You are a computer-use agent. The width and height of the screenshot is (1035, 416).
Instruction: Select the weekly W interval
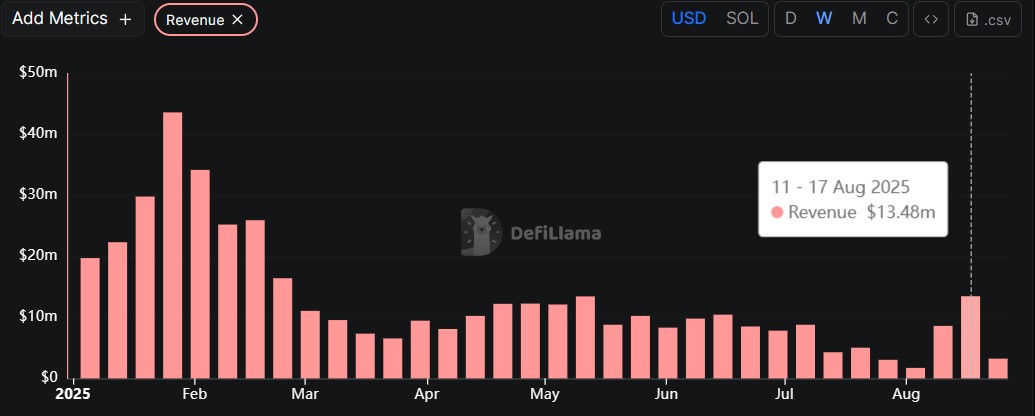[x=824, y=19]
